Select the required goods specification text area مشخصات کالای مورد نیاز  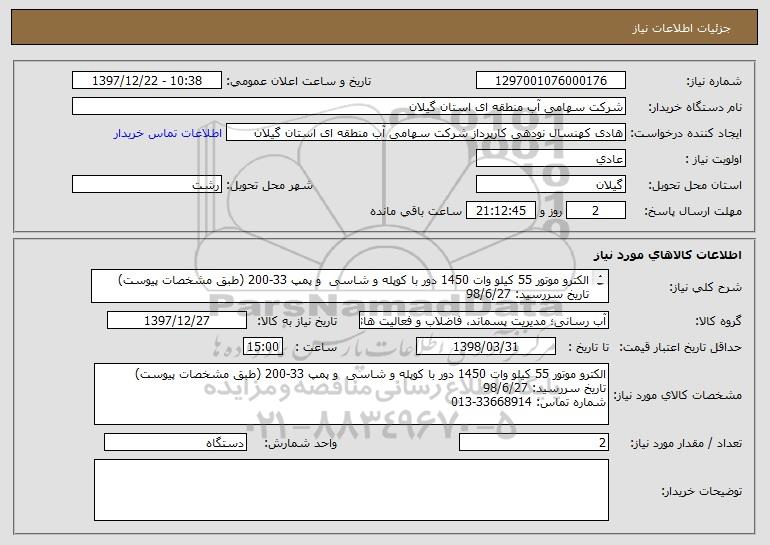pyautogui.click(x=351, y=394)
